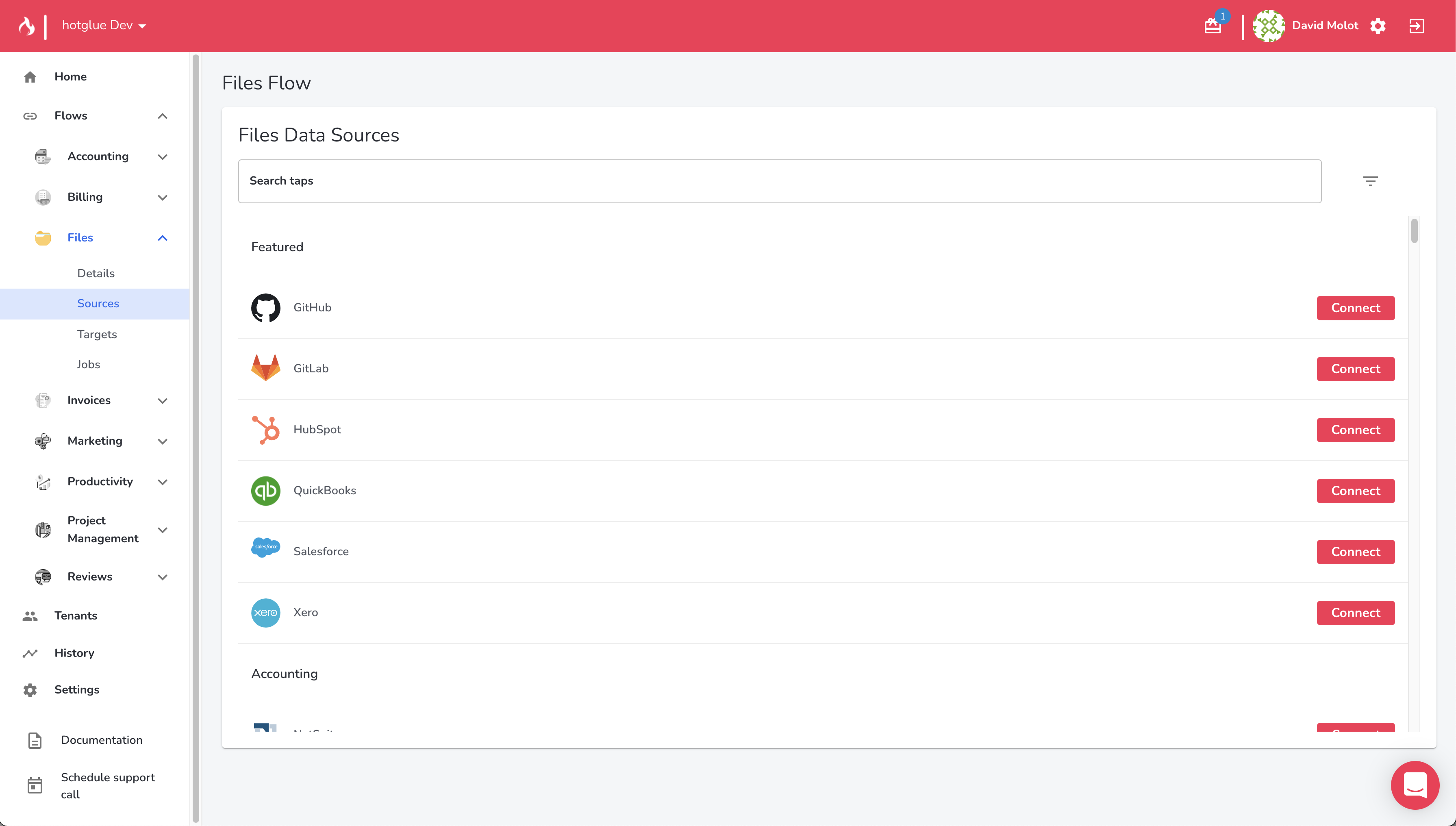This screenshot has height=826, width=1456.
Task: Collapse the Files flow chevron
Action: coord(162,238)
